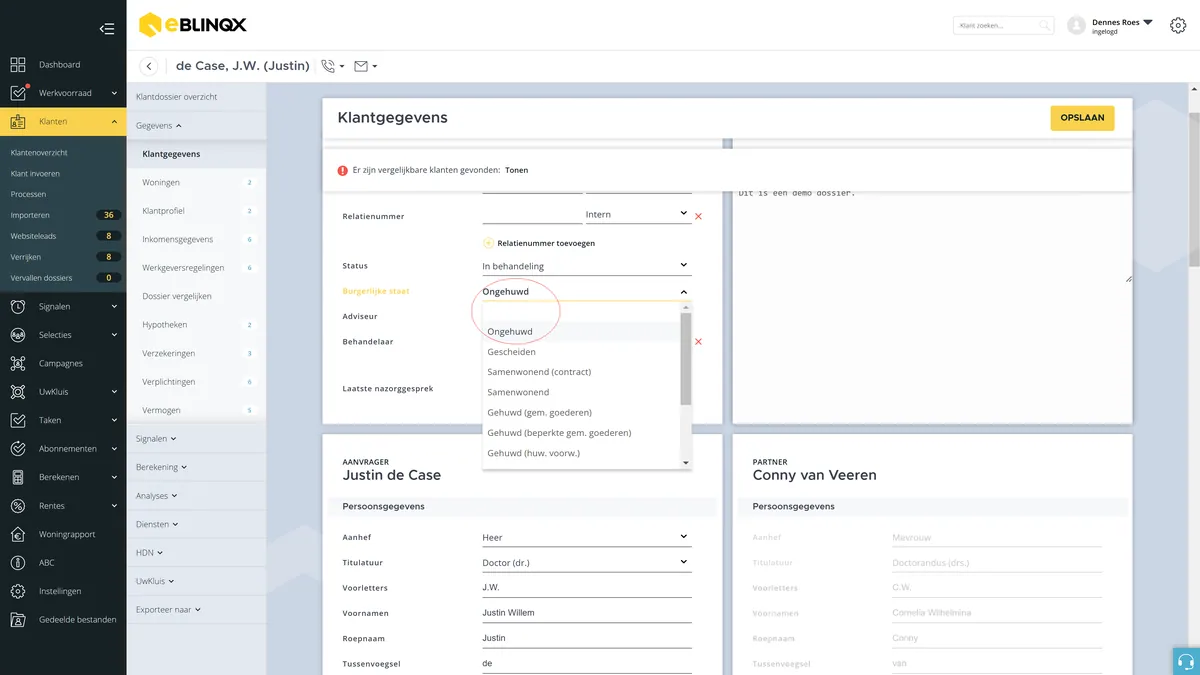Open Instellingen gear icon in the left sidebar

pos(18,591)
